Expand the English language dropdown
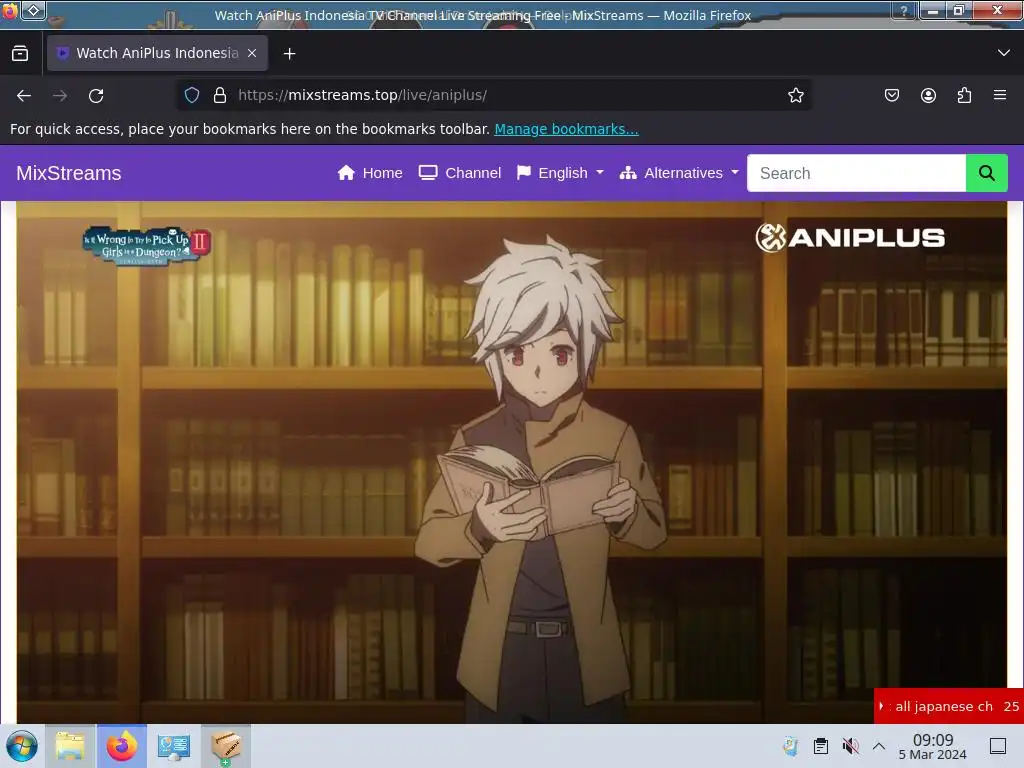The height and width of the screenshot is (768, 1024). (x=560, y=173)
